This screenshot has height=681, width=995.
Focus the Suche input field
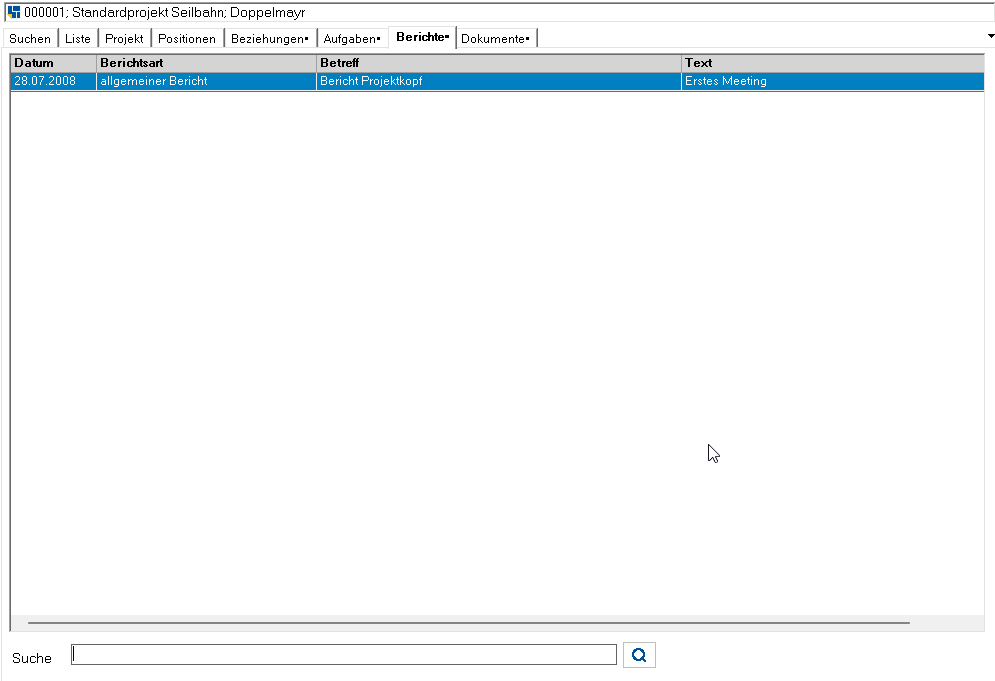(x=344, y=655)
